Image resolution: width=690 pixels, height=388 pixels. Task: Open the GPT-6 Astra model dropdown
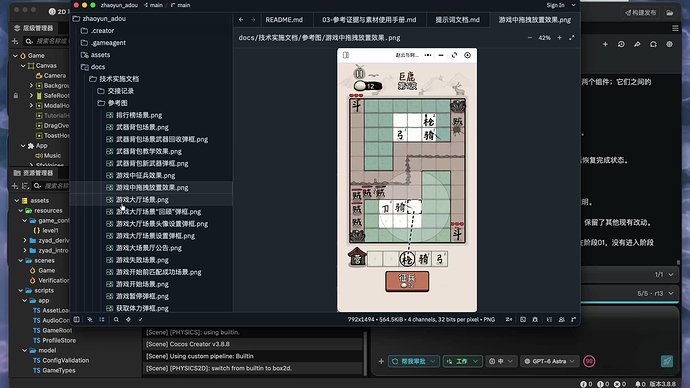pyautogui.click(x=549, y=361)
